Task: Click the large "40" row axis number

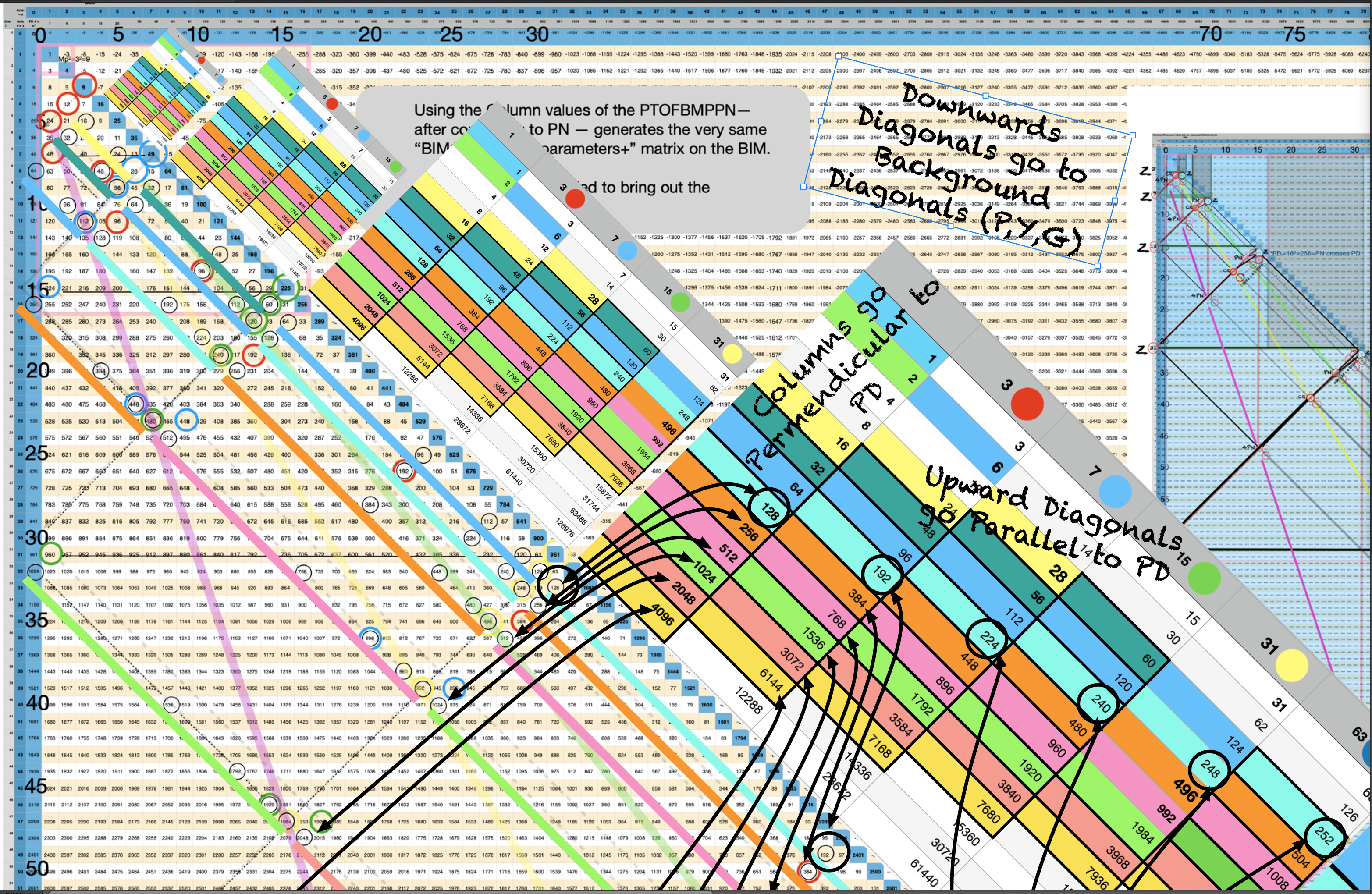Action: pos(36,702)
